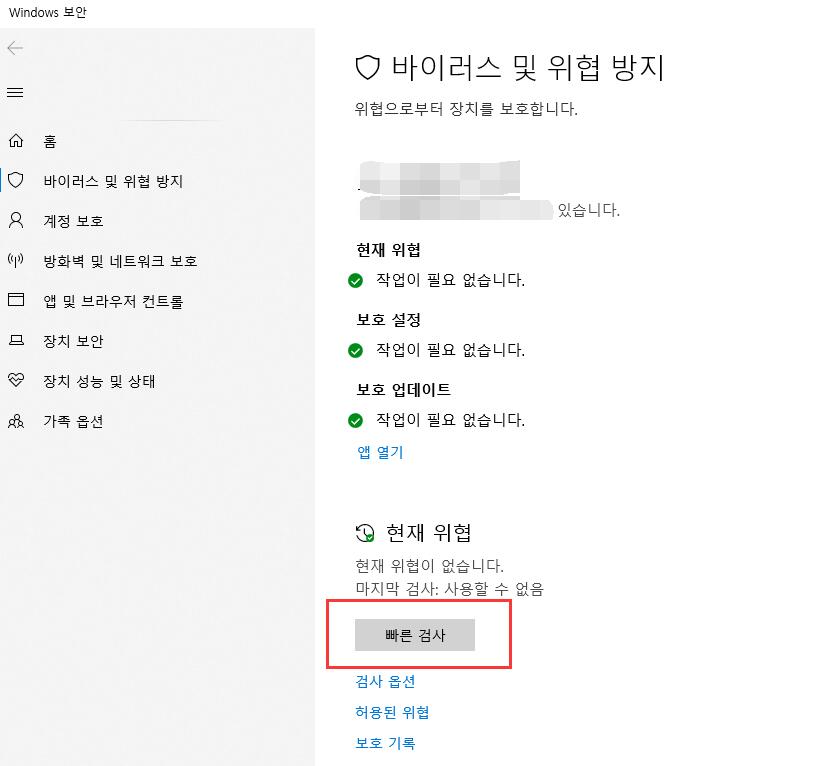Click 작업이 필요 없습니다 under 보호 업데이트
This screenshot has width=815, height=766.
(451, 420)
